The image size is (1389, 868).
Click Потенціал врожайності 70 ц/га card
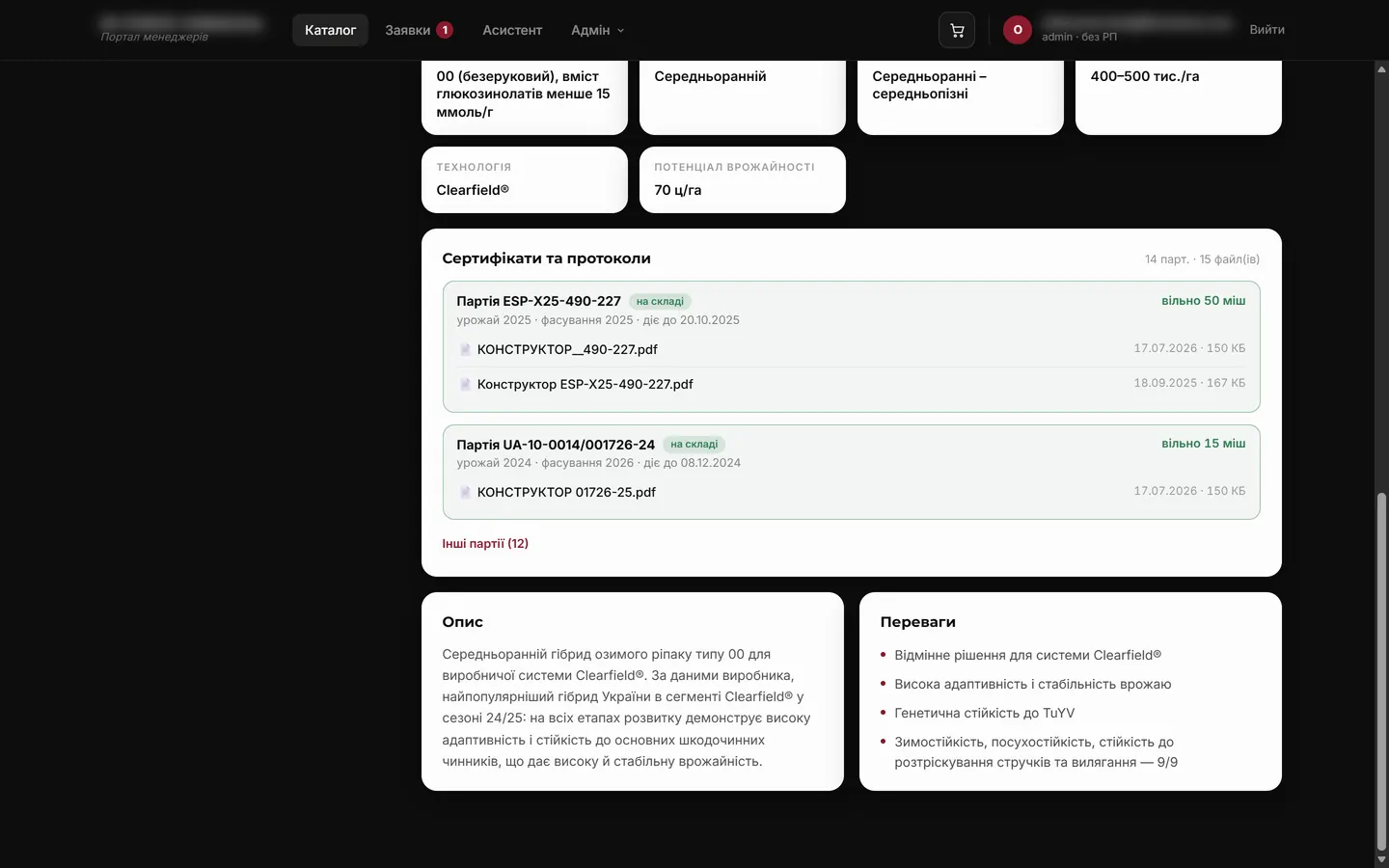click(x=743, y=179)
